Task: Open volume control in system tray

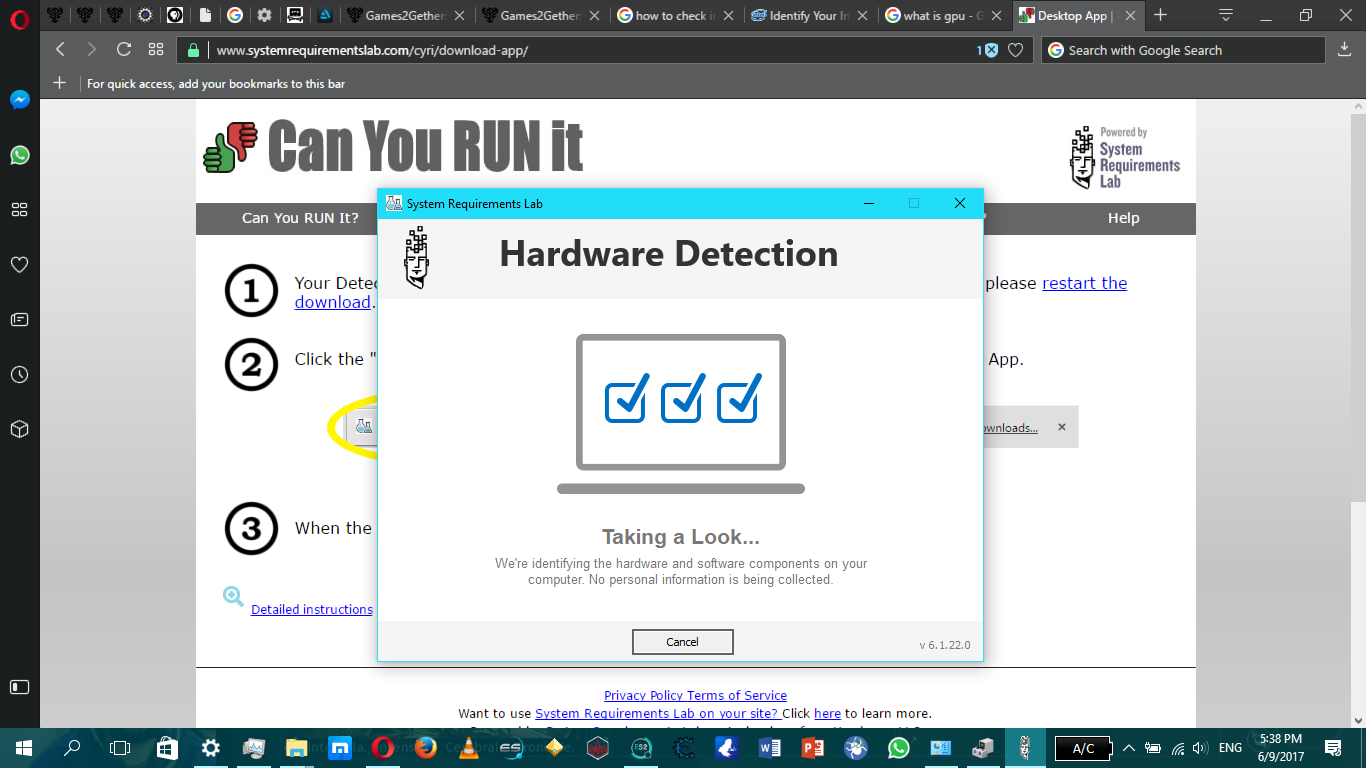Action: [1200, 747]
